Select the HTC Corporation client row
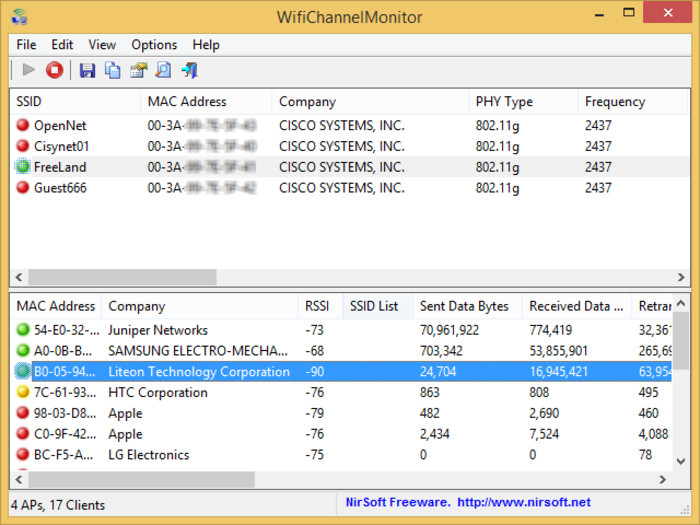 [341, 392]
